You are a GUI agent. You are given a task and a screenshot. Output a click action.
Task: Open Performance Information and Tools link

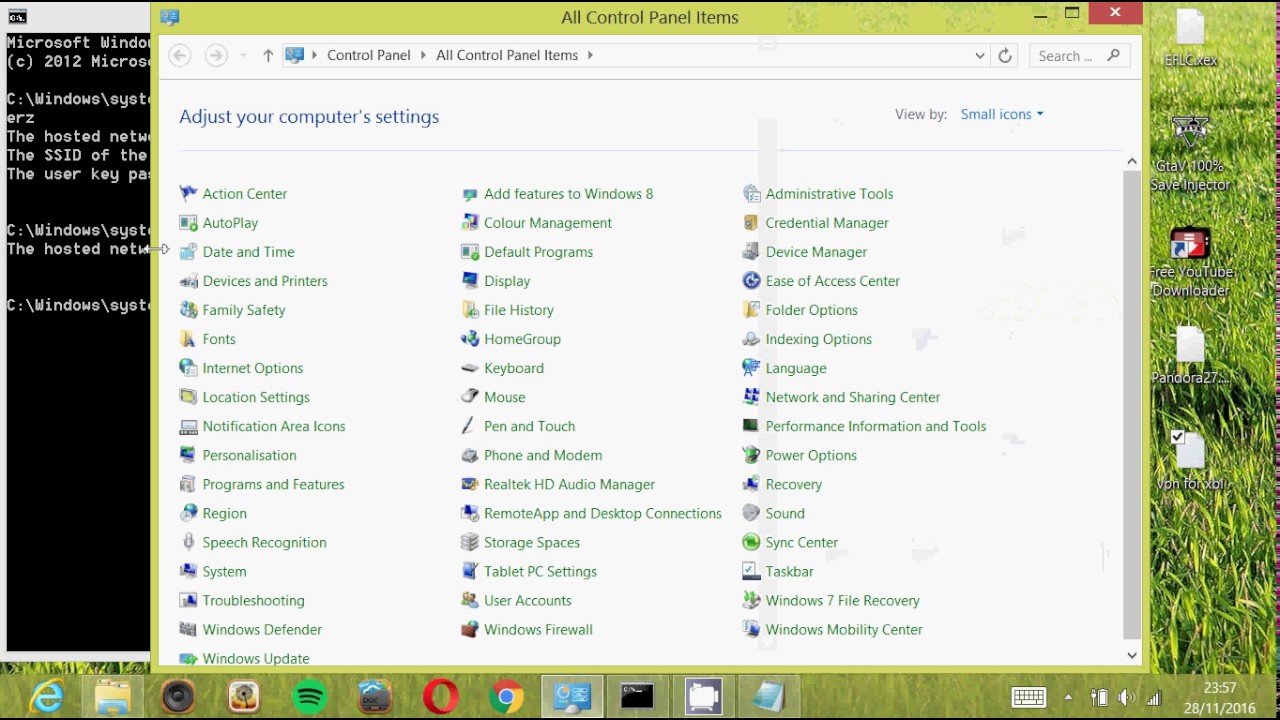[876, 426]
